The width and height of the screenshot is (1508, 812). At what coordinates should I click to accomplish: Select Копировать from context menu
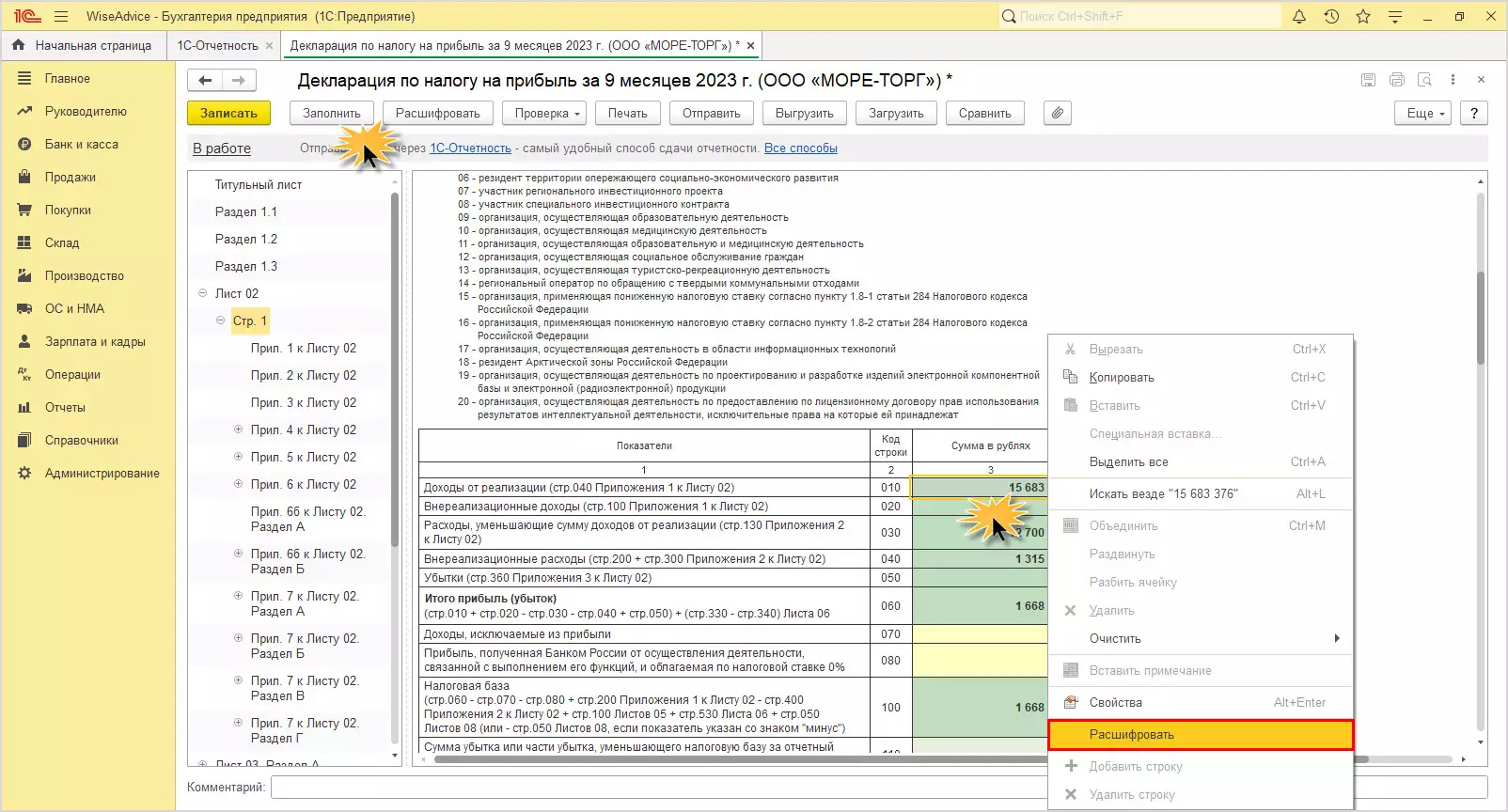click(x=1122, y=377)
